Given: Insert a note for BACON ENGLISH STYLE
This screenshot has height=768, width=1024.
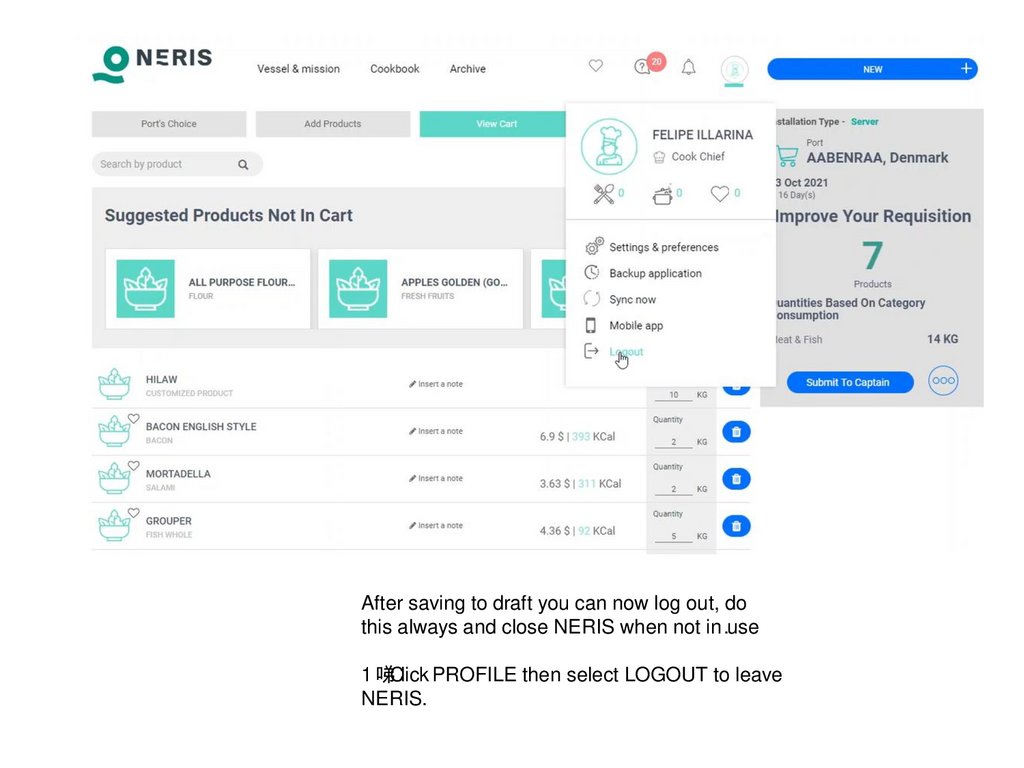Looking at the screenshot, I should pyautogui.click(x=436, y=431).
